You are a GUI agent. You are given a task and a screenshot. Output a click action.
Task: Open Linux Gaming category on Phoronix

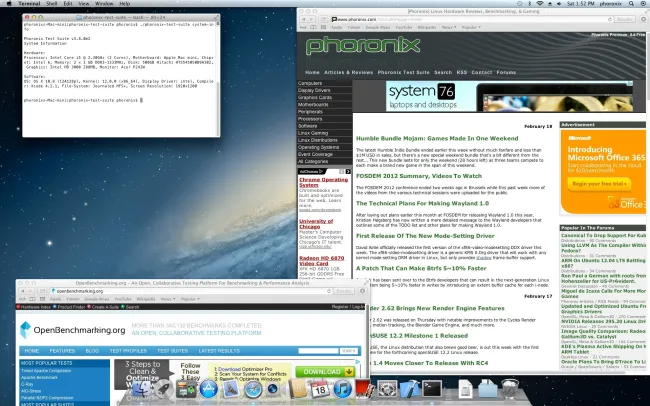(x=313, y=133)
